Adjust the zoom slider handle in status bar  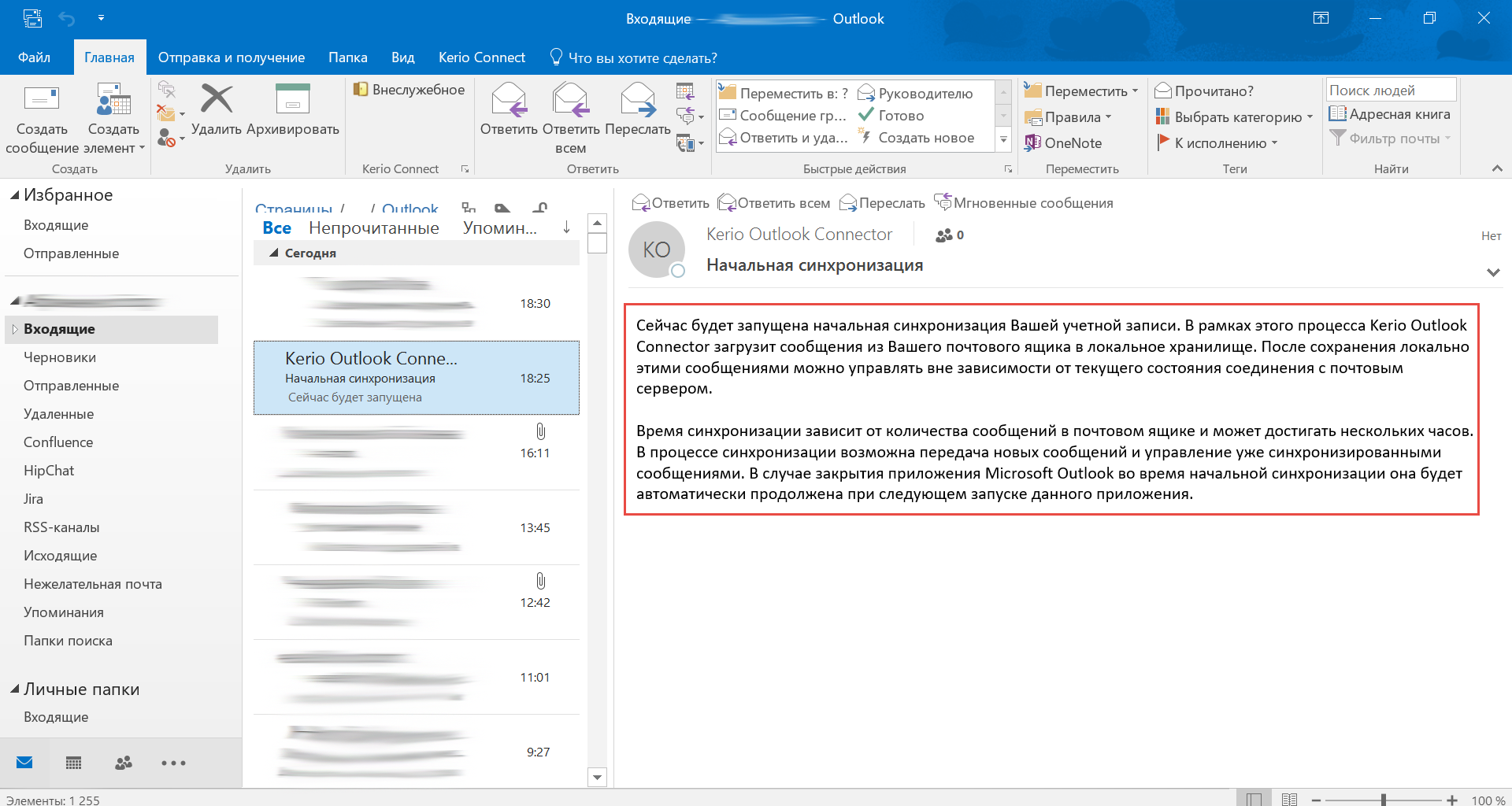tap(1384, 800)
